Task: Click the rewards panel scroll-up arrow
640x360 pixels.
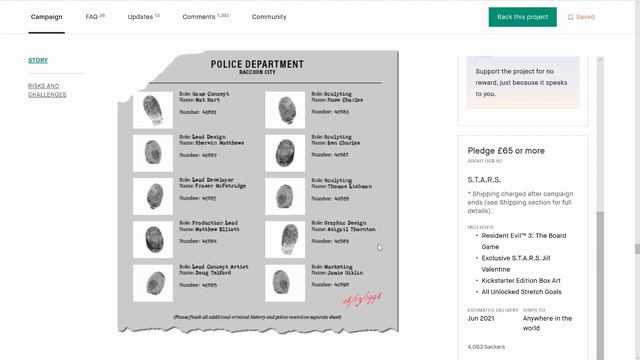Action: pos(600,60)
